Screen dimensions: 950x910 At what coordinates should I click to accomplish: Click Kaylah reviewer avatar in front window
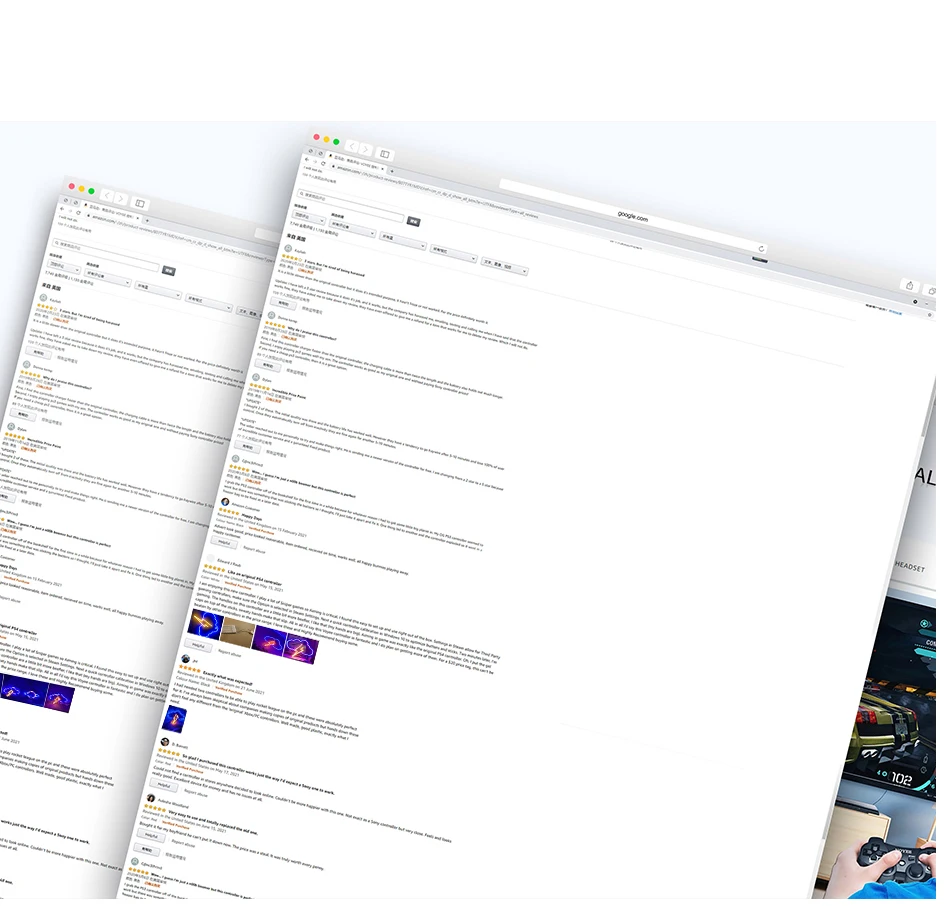pos(288,248)
